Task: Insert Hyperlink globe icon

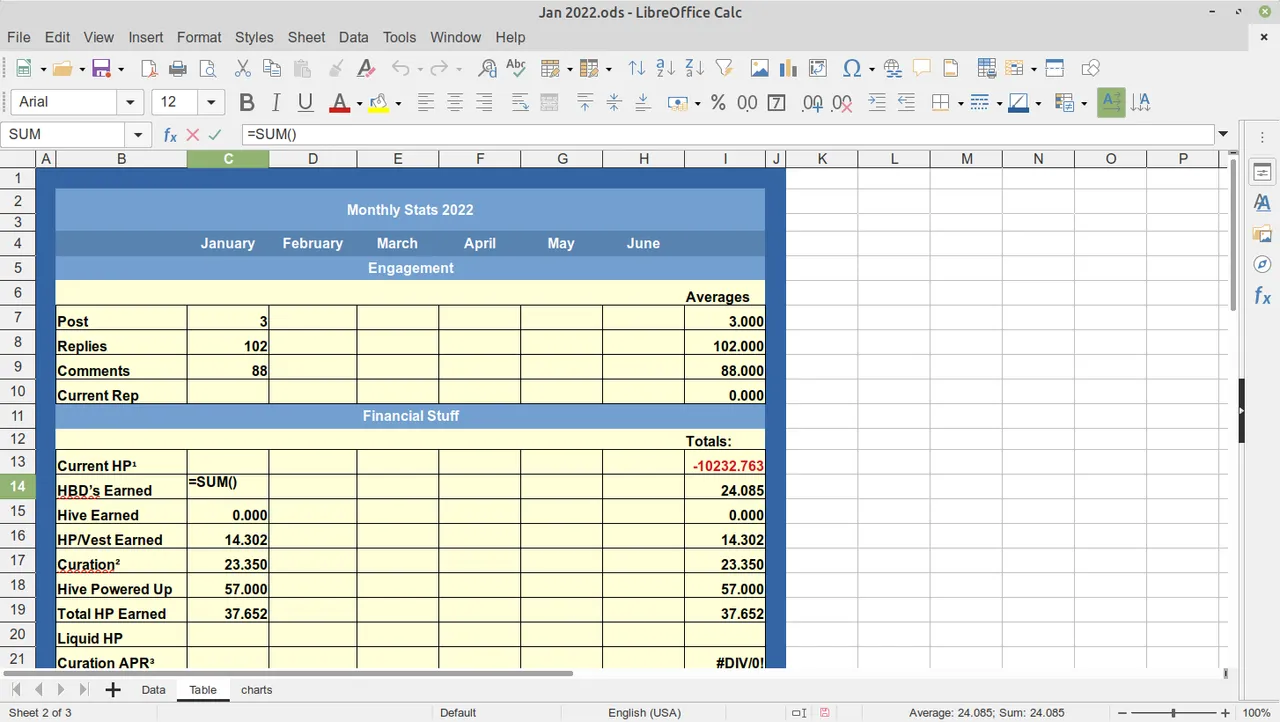Action: 893,68
